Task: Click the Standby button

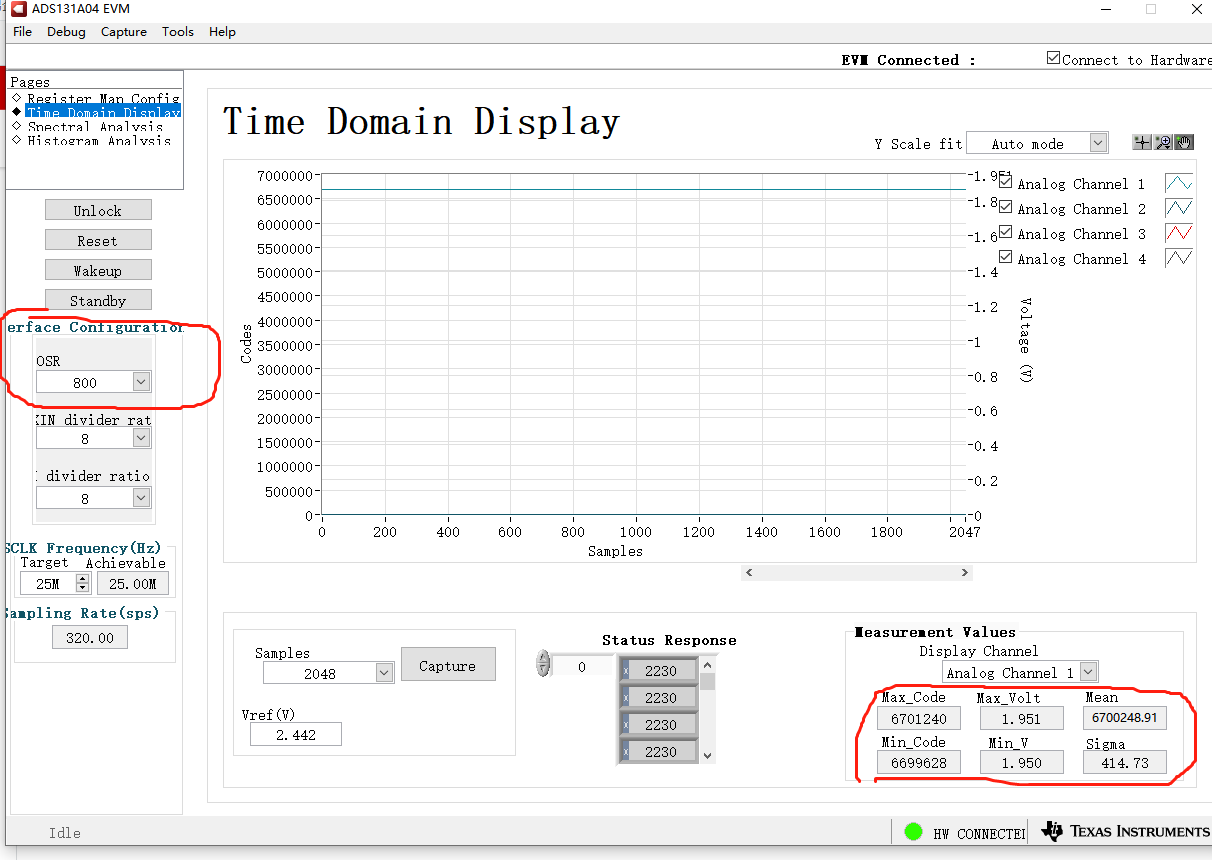Action: tap(98, 300)
